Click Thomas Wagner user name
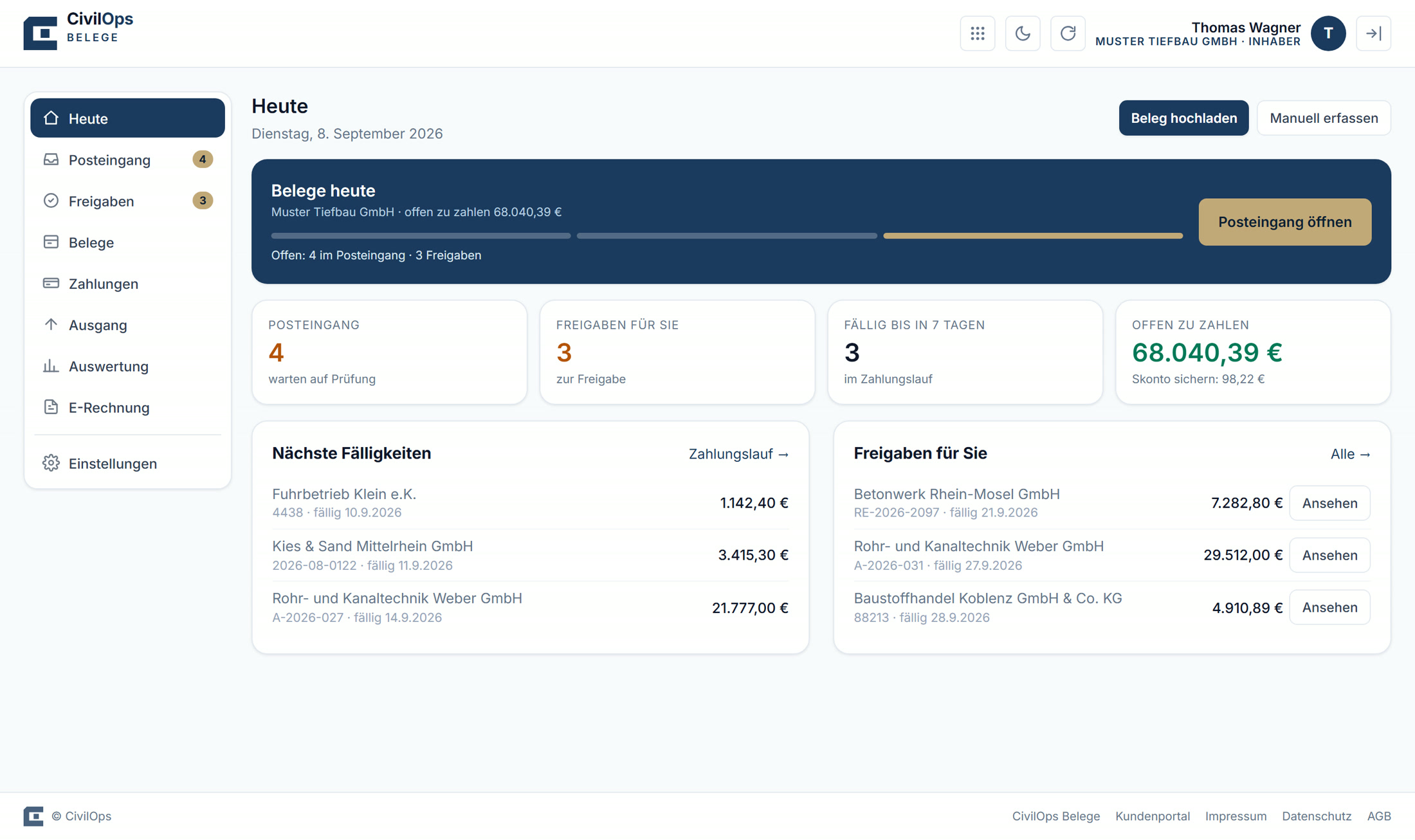Image resolution: width=1415 pixels, height=840 pixels. (1245, 27)
